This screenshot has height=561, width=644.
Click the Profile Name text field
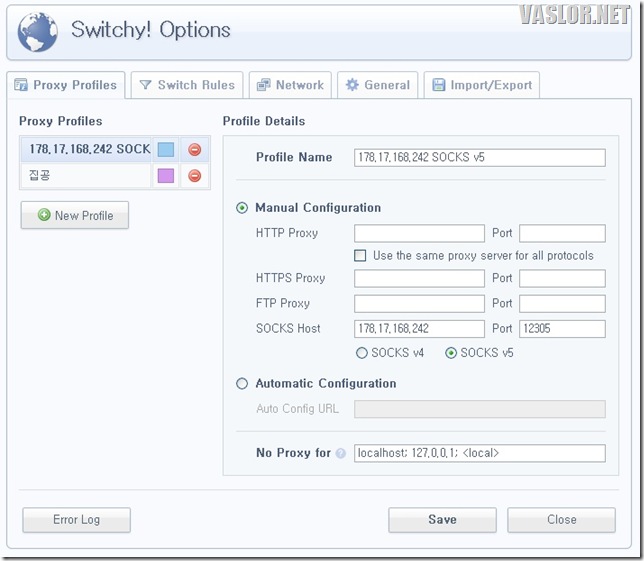[479, 157]
